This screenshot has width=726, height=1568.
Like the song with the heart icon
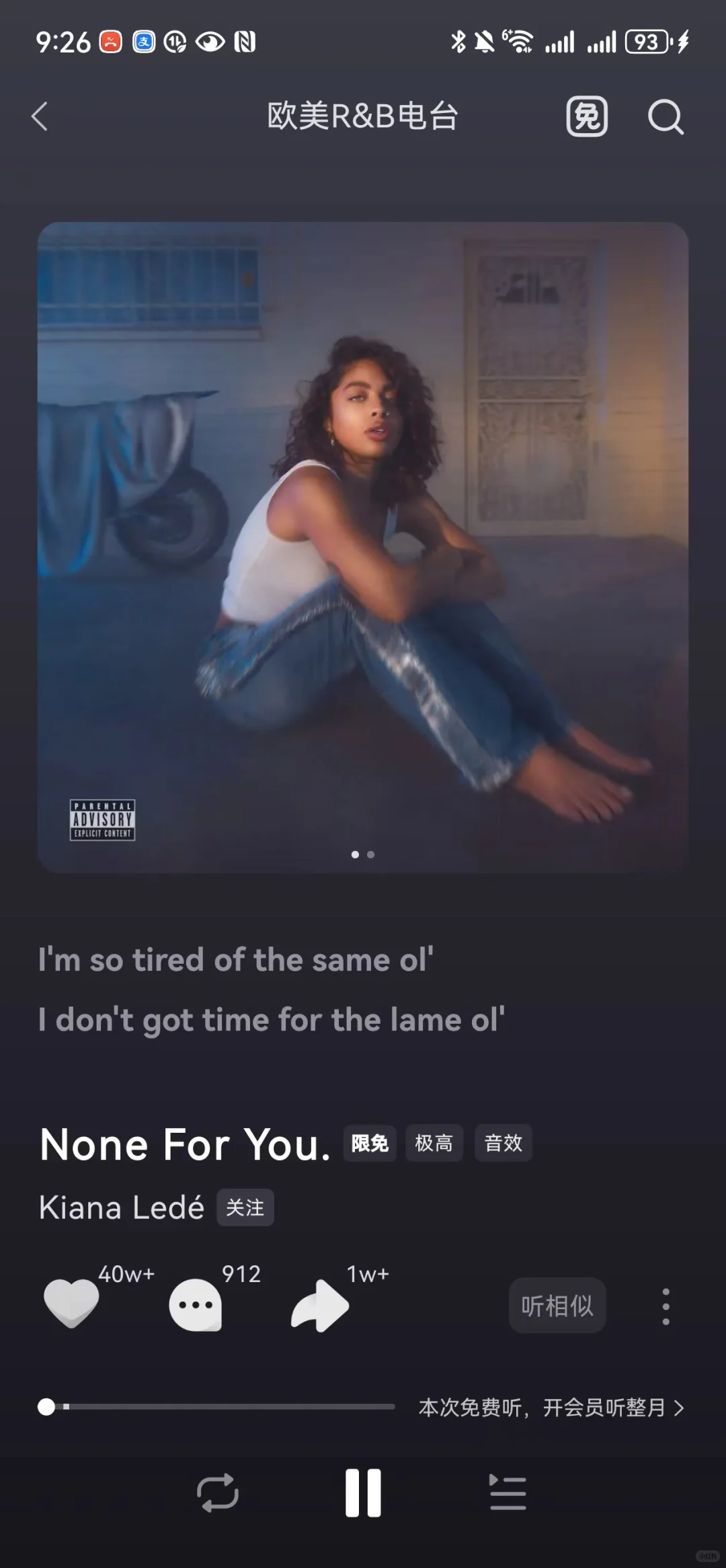71,1304
